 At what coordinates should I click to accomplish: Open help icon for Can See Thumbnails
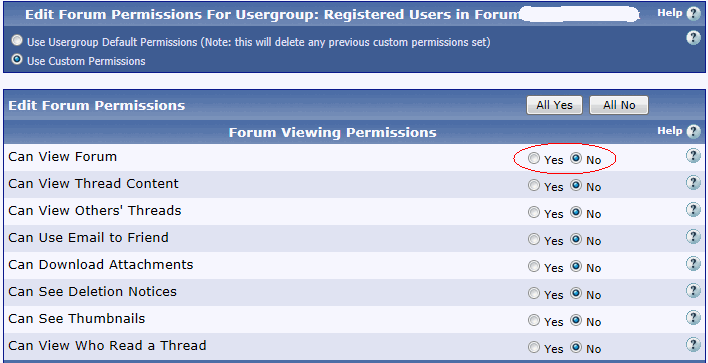pyautogui.click(x=693, y=318)
